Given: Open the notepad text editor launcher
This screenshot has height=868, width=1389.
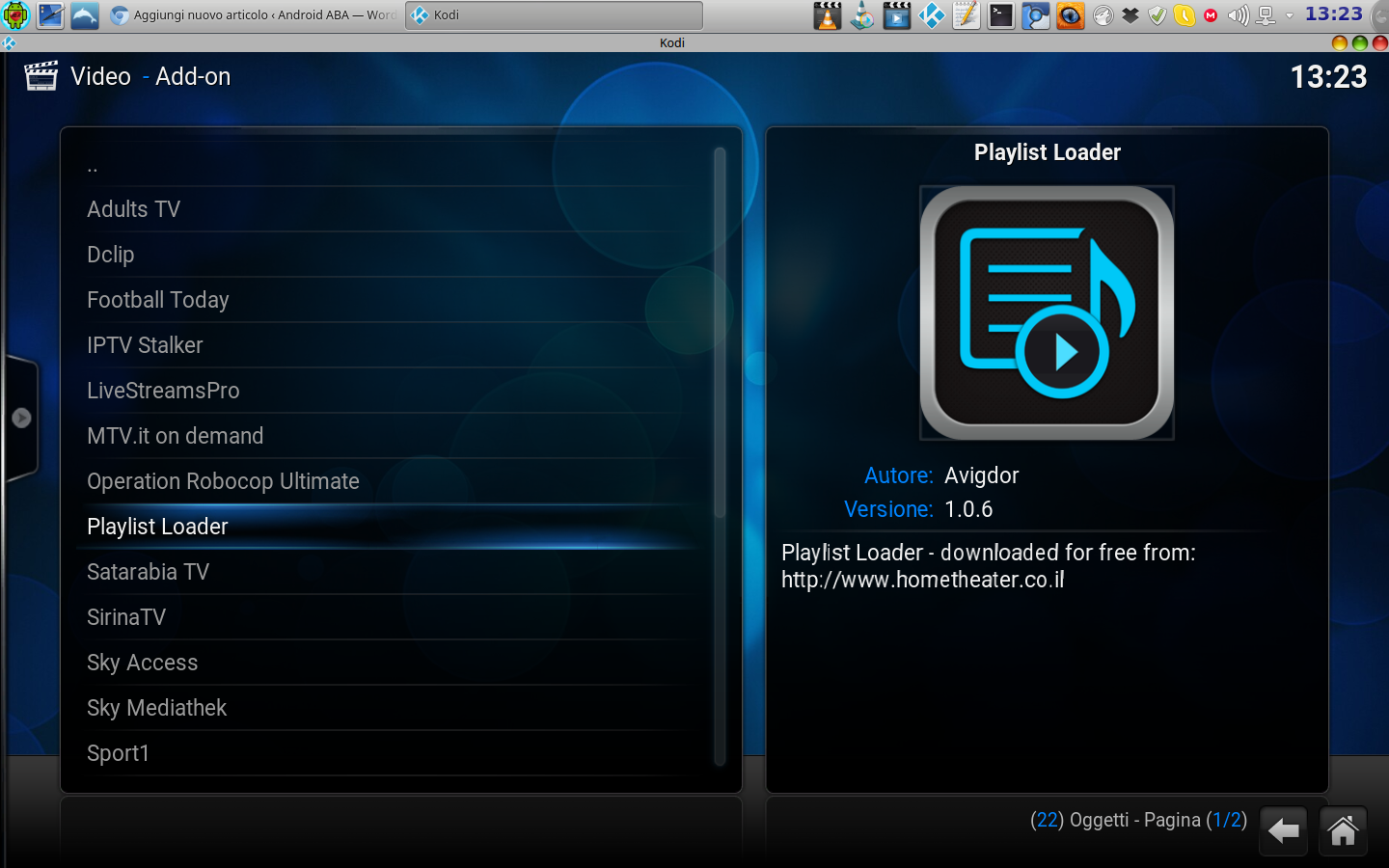Looking at the screenshot, I should (967, 15).
